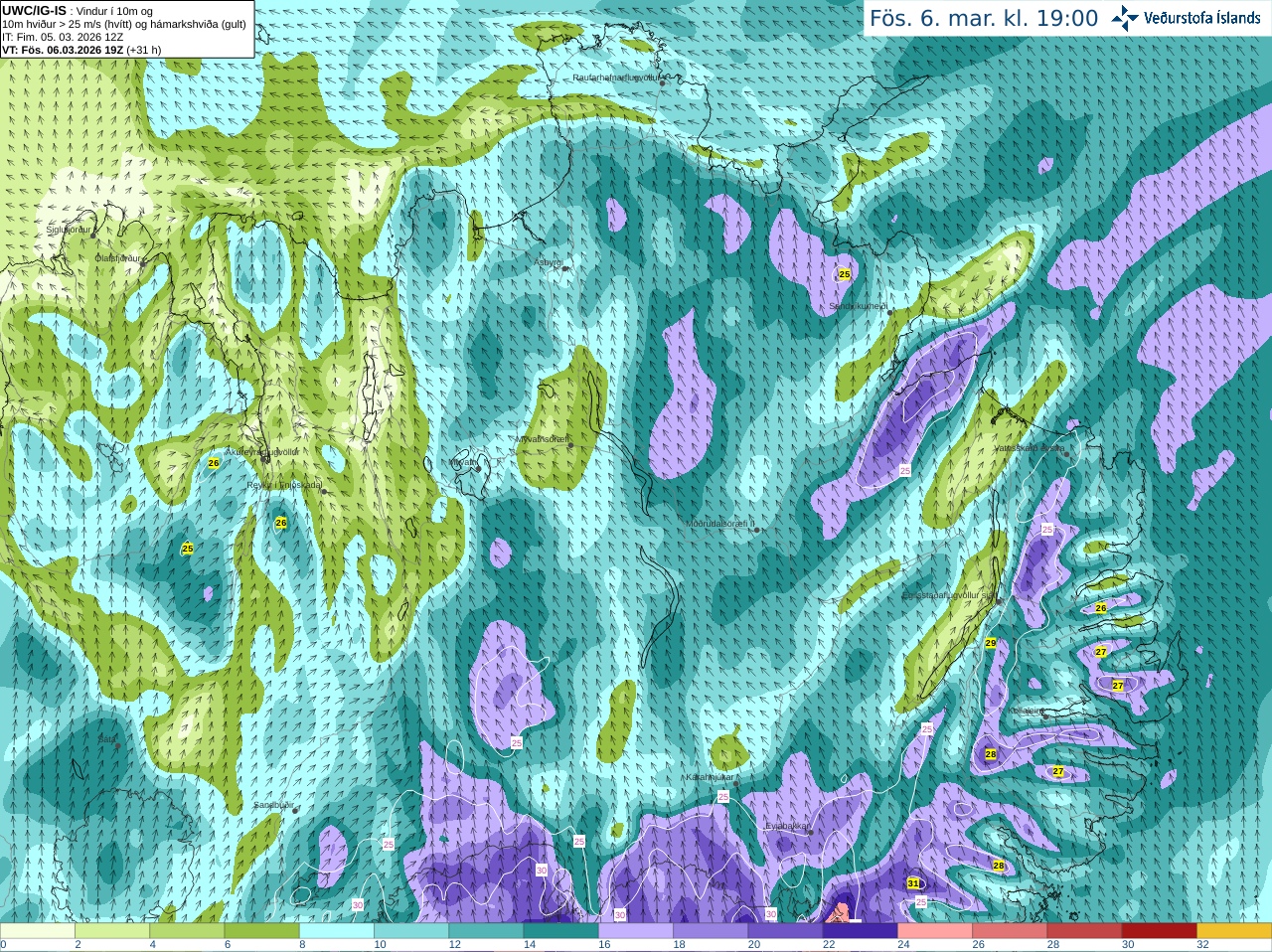
Task: Pick the 8–10 m/s light cyan legend swatch
Action: (x=337, y=931)
